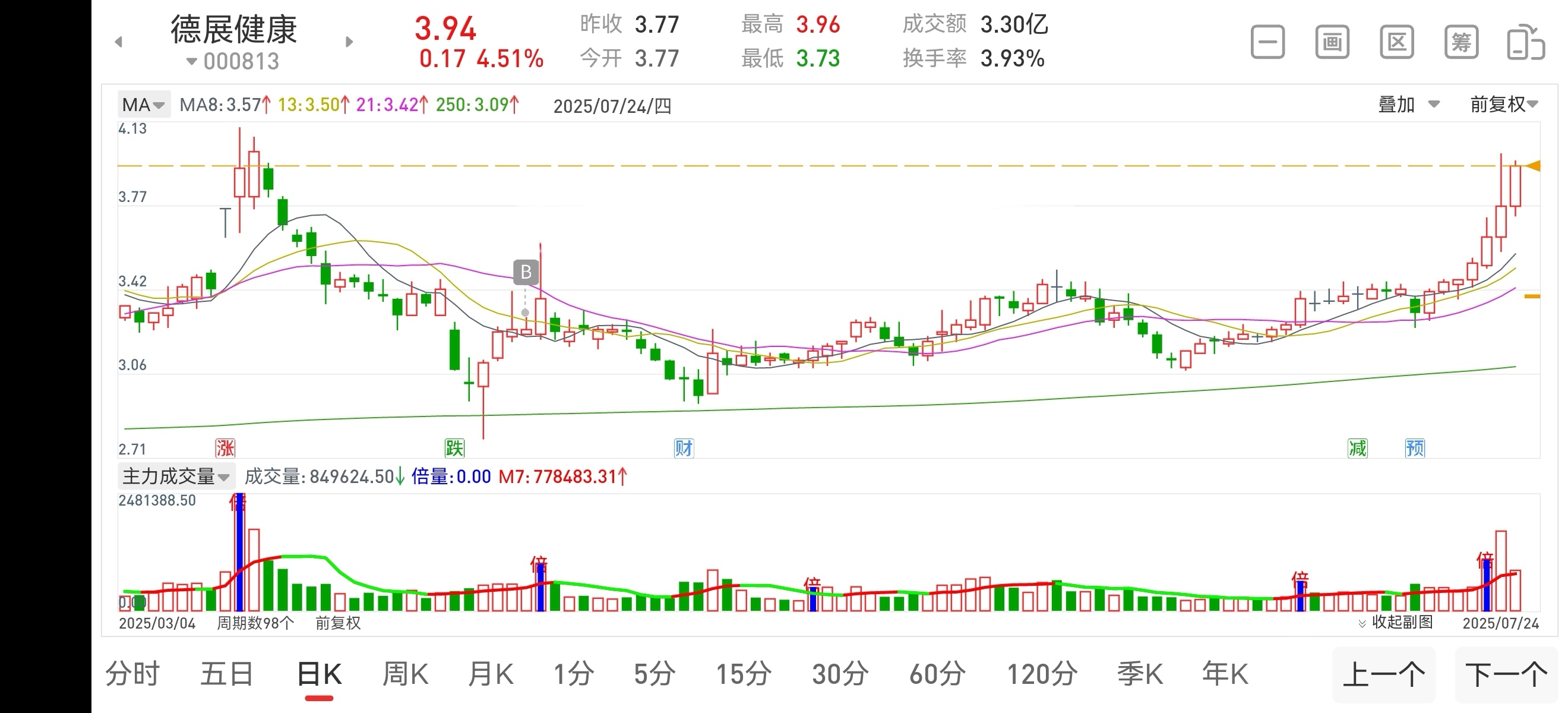
Task: Click 最低 3.73 value
Action: pyautogui.click(x=790, y=58)
